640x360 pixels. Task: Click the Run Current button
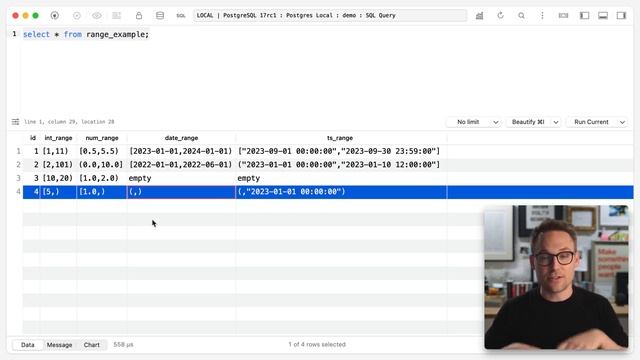coord(591,122)
